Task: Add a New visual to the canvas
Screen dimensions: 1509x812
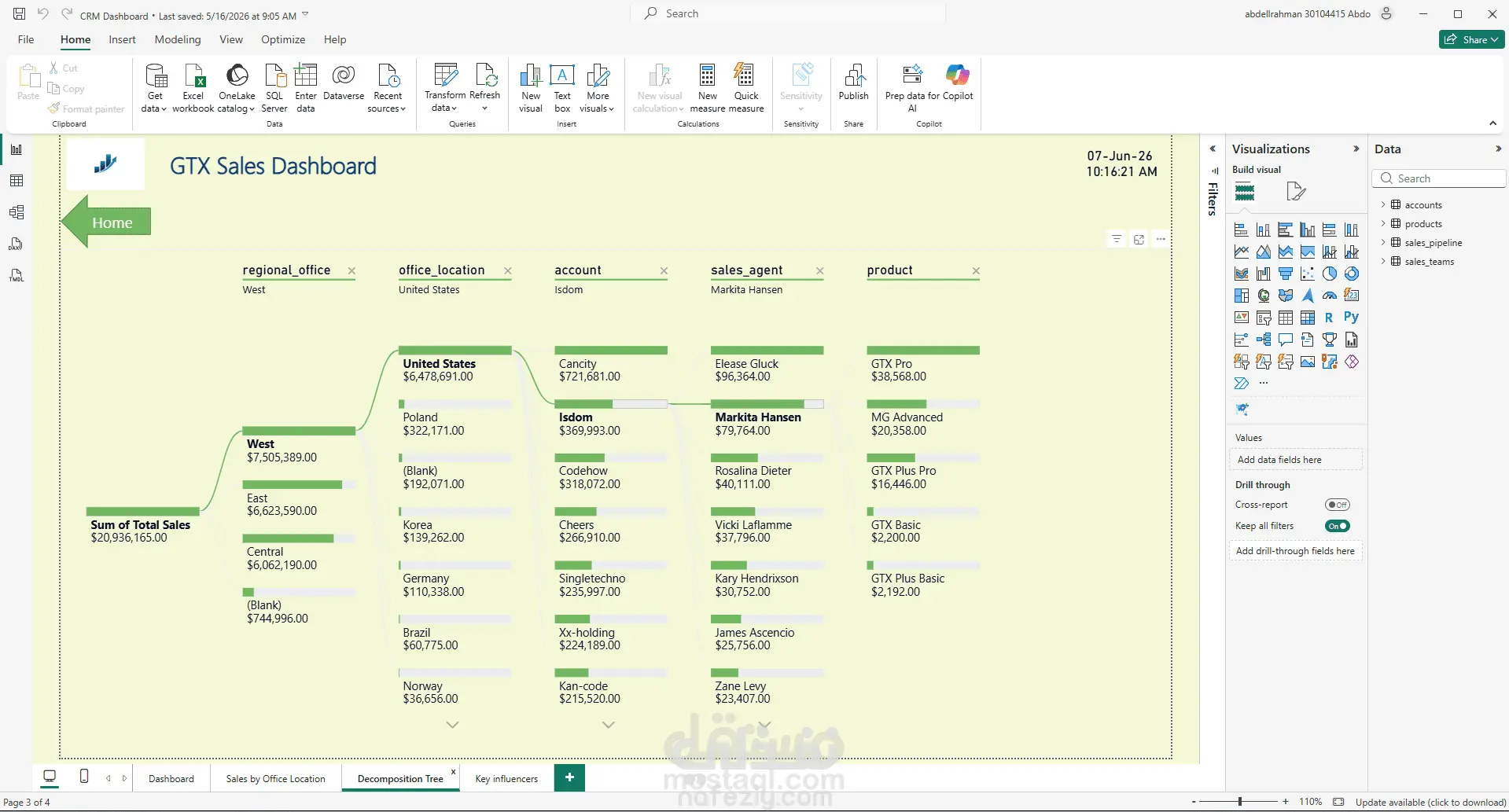Action: coord(531,87)
